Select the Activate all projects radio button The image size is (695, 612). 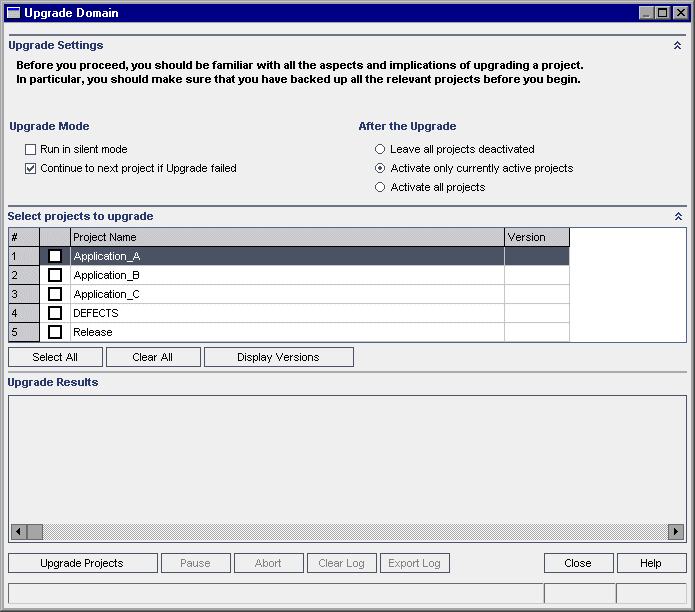(x=380, y=187)
